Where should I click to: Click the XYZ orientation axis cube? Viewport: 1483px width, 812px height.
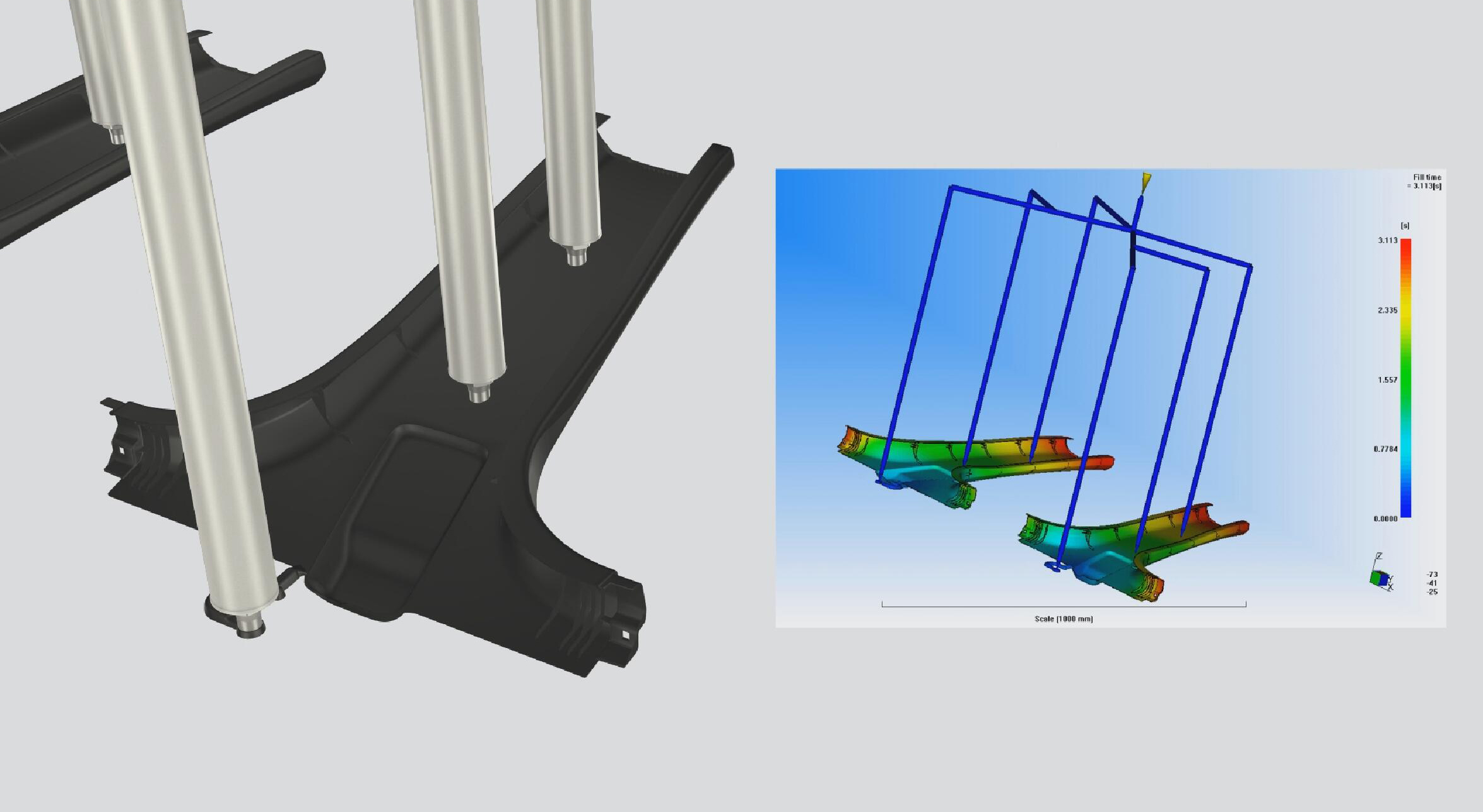click(x=1380, y=577)
